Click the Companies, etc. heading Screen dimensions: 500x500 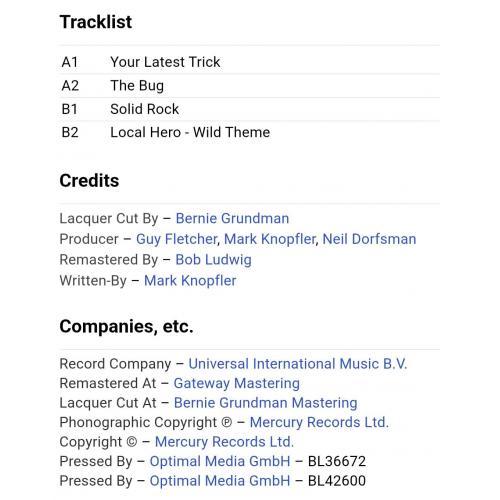(126, 327)
